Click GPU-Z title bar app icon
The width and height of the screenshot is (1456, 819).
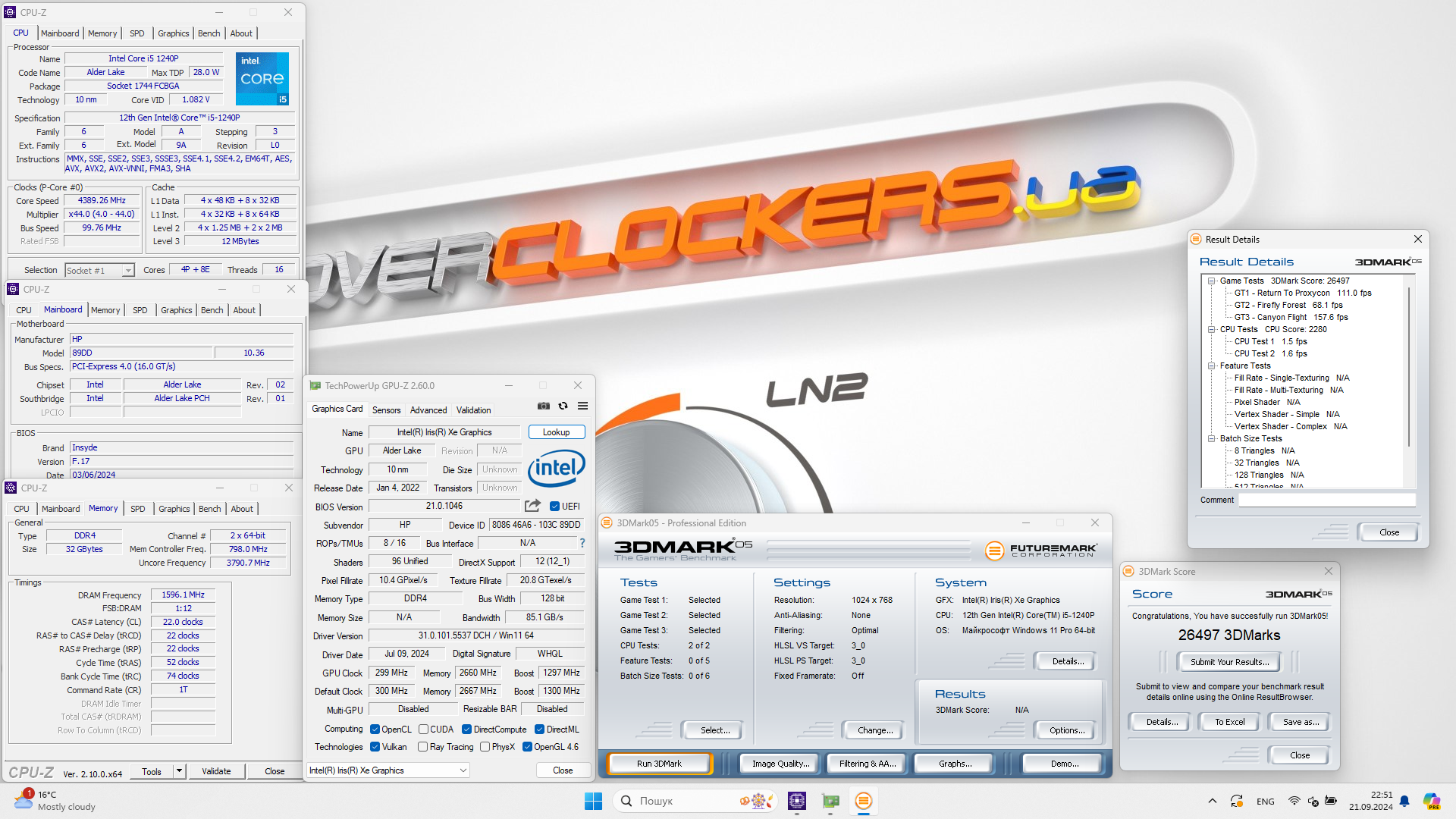[x=315, y=386]
